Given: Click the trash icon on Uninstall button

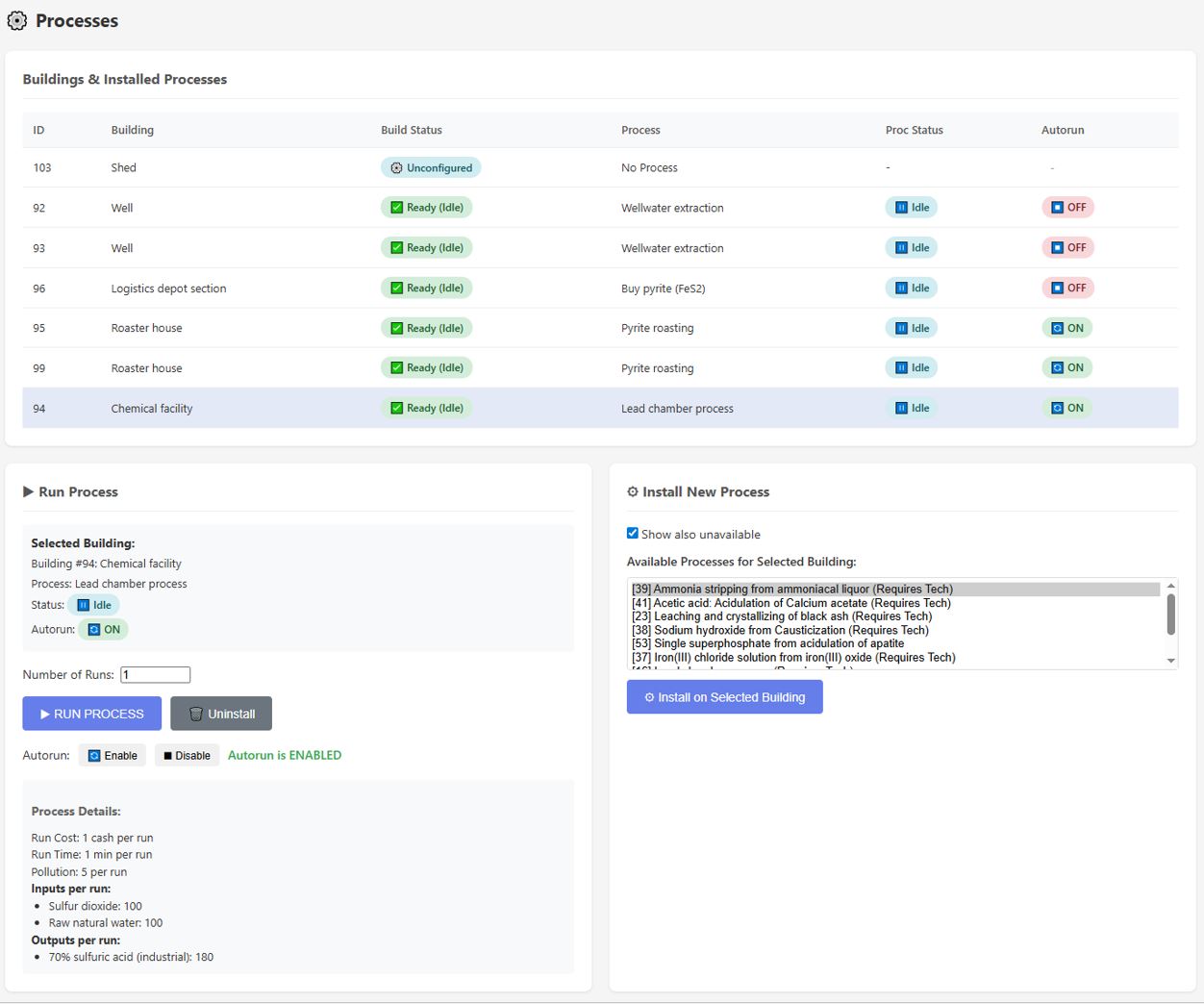Looking at the screenshot, I should [x=196, y=714].
